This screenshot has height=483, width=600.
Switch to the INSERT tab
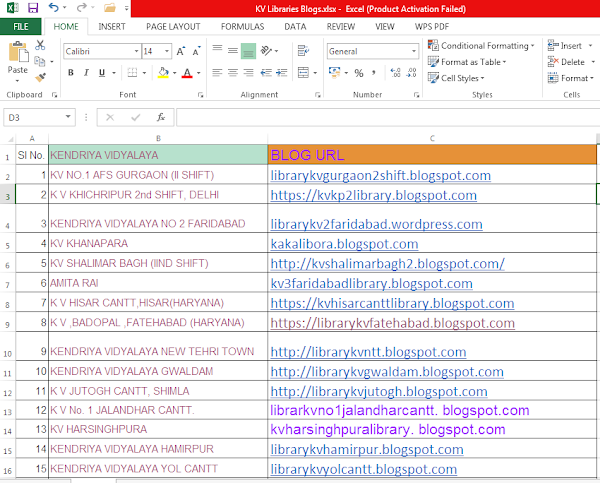pyautogui.click(x=112, y=26)
